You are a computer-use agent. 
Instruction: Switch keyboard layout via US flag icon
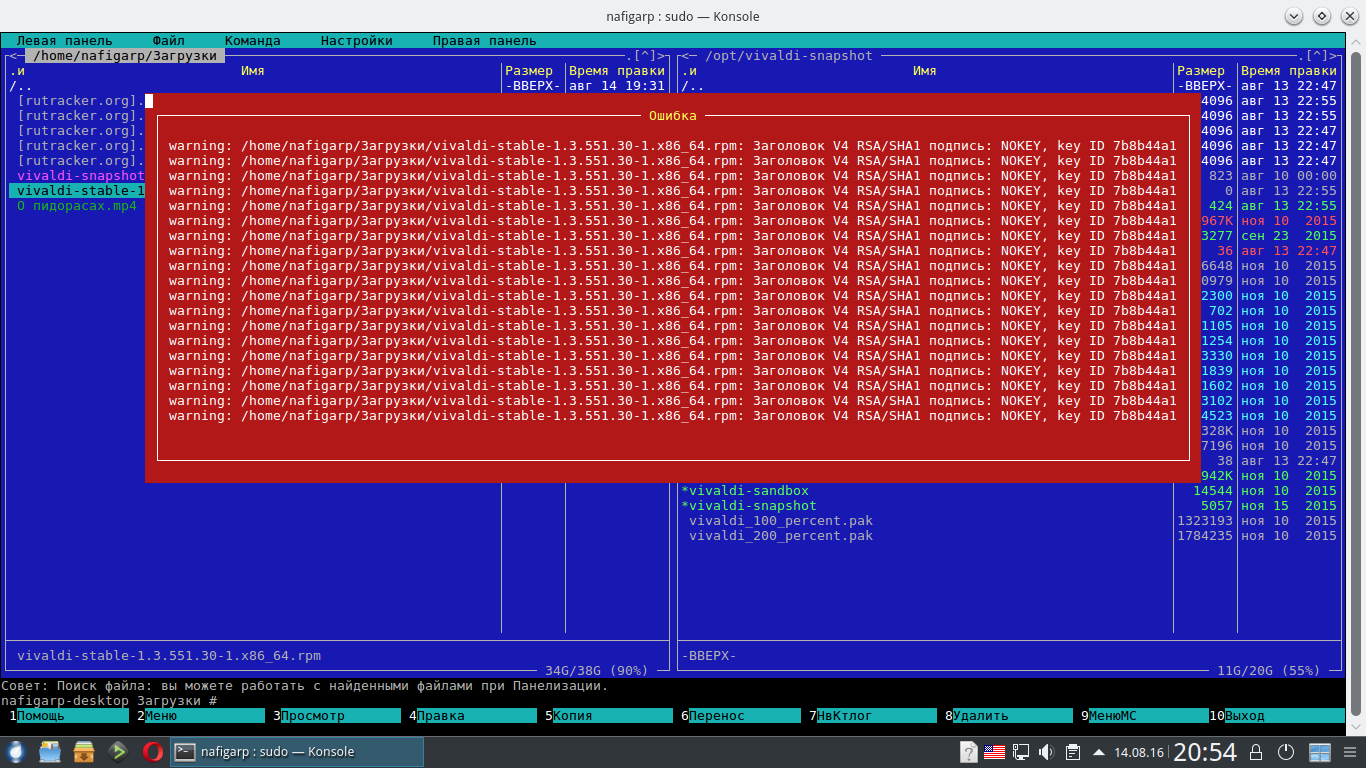pyautogui.click(x=995, y=752)
